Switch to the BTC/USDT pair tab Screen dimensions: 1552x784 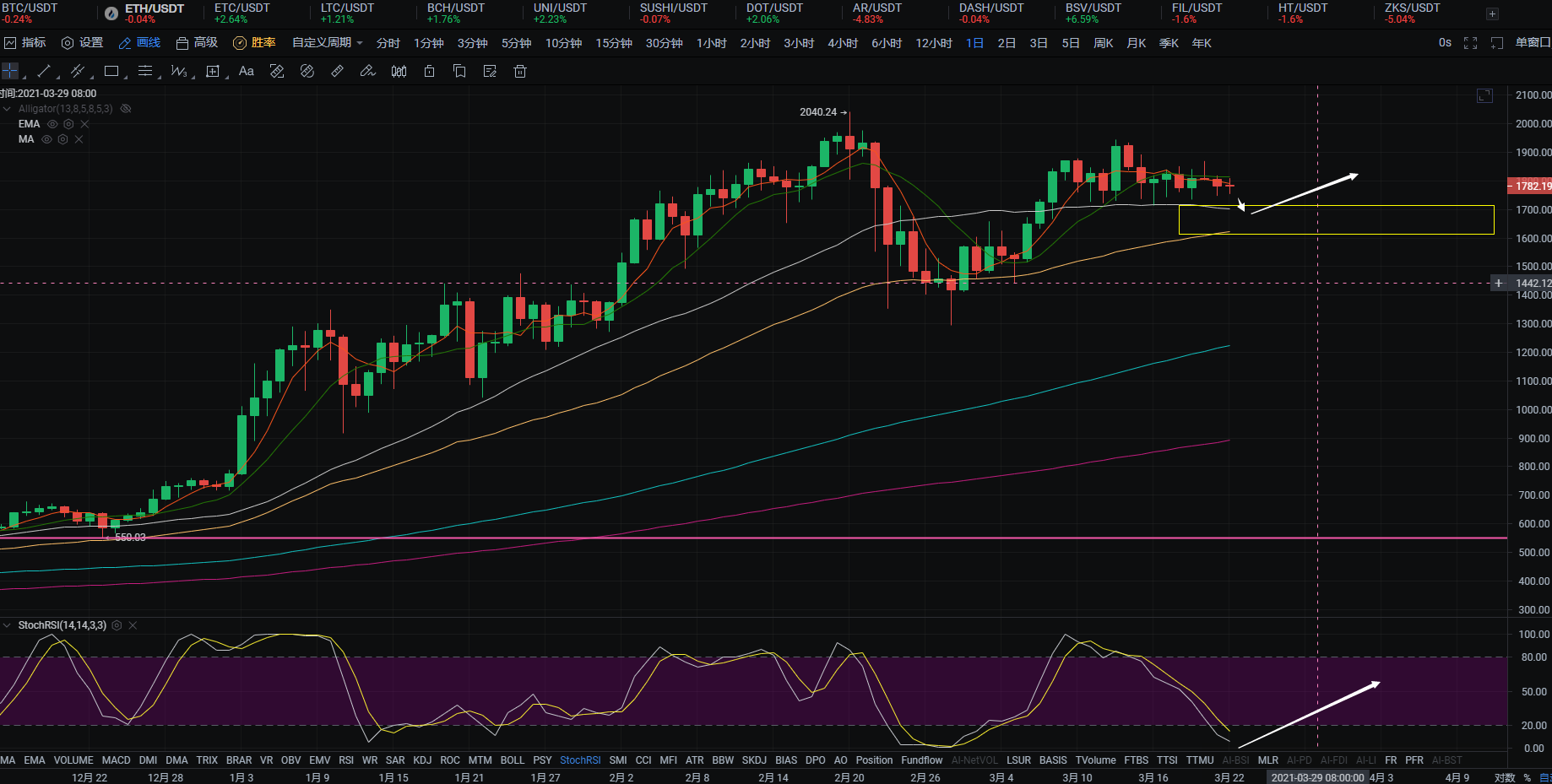(30, 14)
